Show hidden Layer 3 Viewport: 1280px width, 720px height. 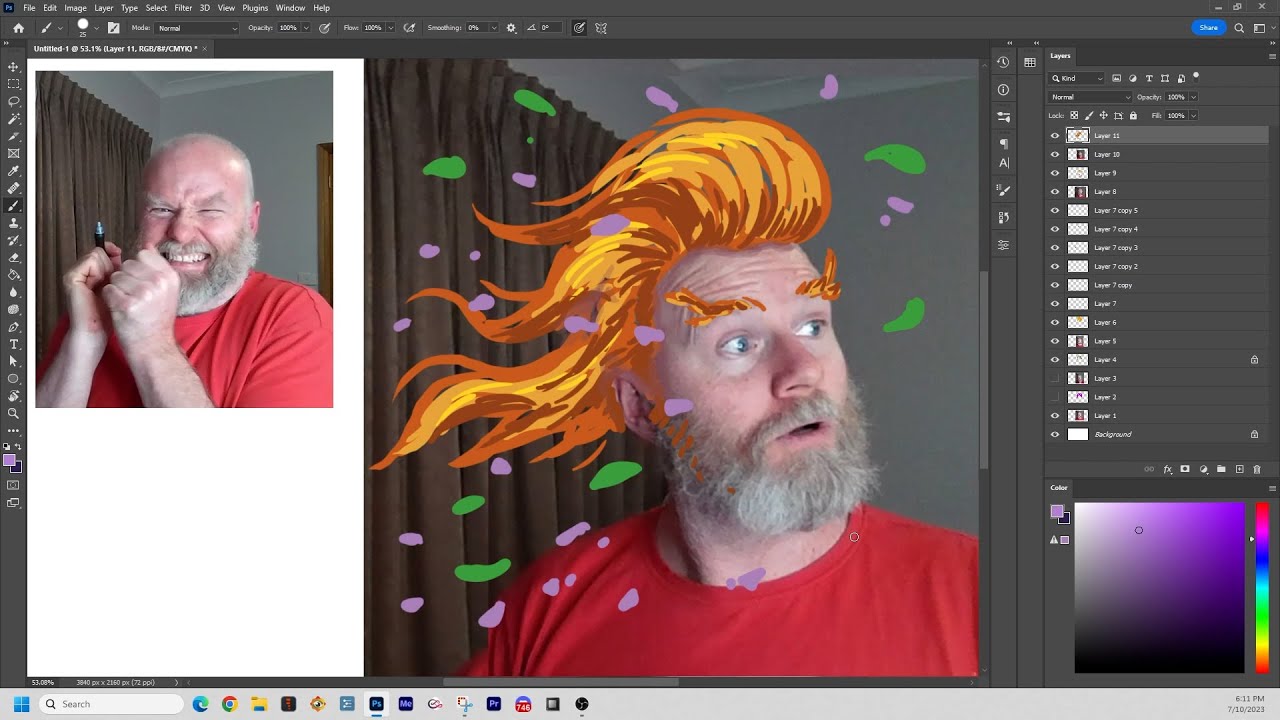(x=1054, y=378)
